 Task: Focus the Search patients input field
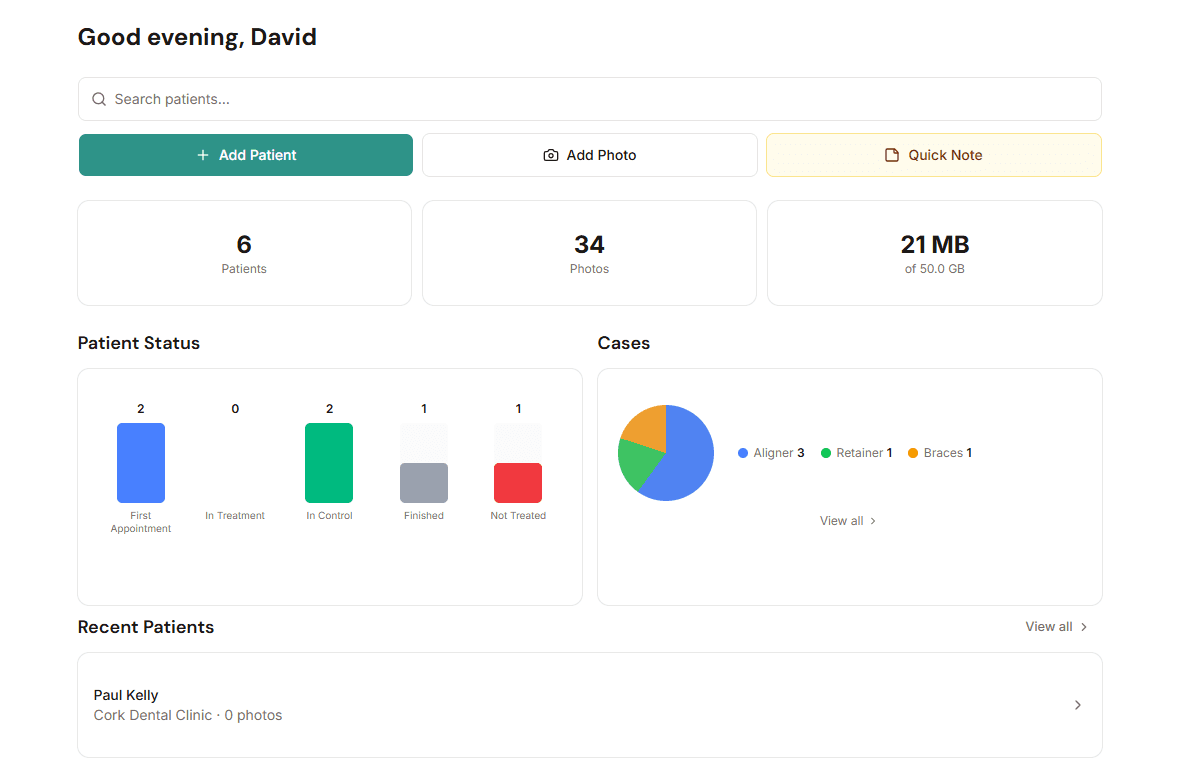pos(590,99)
